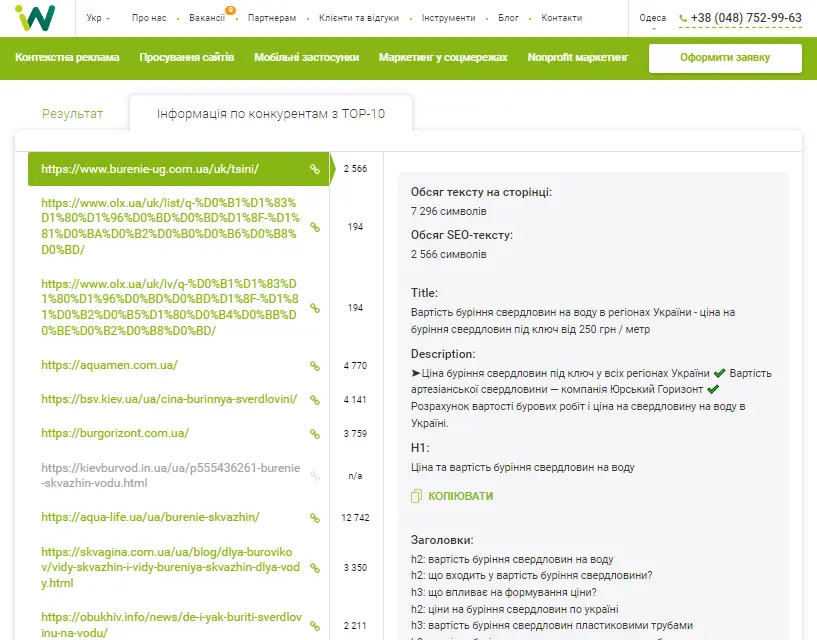Viewport: 817px width, 640px height.
Task: Select Інформація по конкурентам з TOP-10 tab
Action: point(271,114)
